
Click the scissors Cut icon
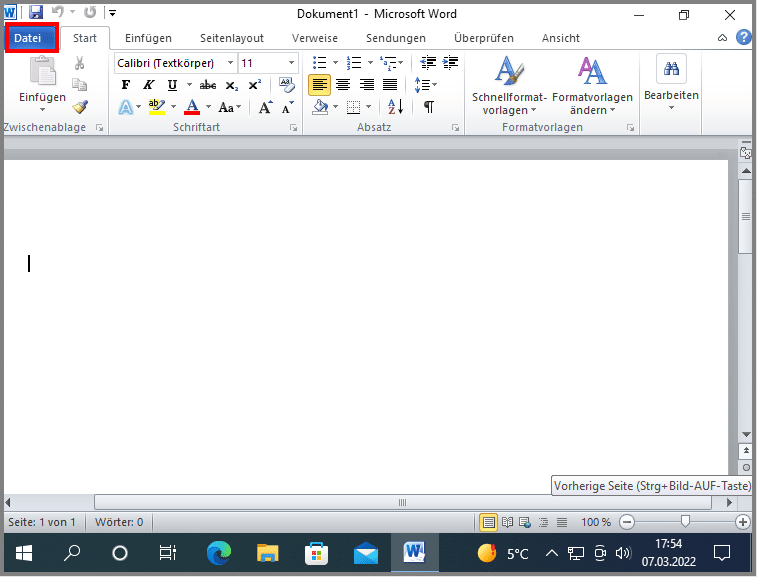tap(80, 63)
